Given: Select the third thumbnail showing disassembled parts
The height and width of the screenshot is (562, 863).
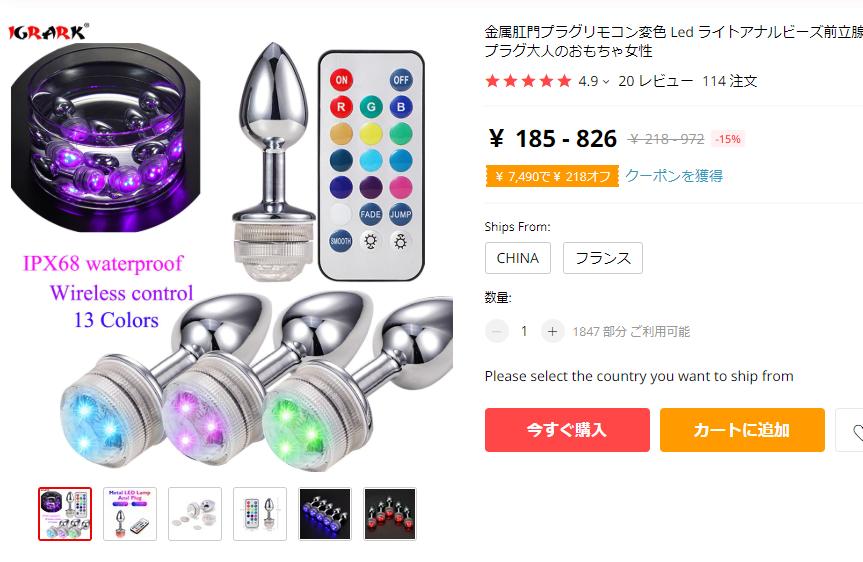Looking at the screenshot, I should click(x=195, y=514).
